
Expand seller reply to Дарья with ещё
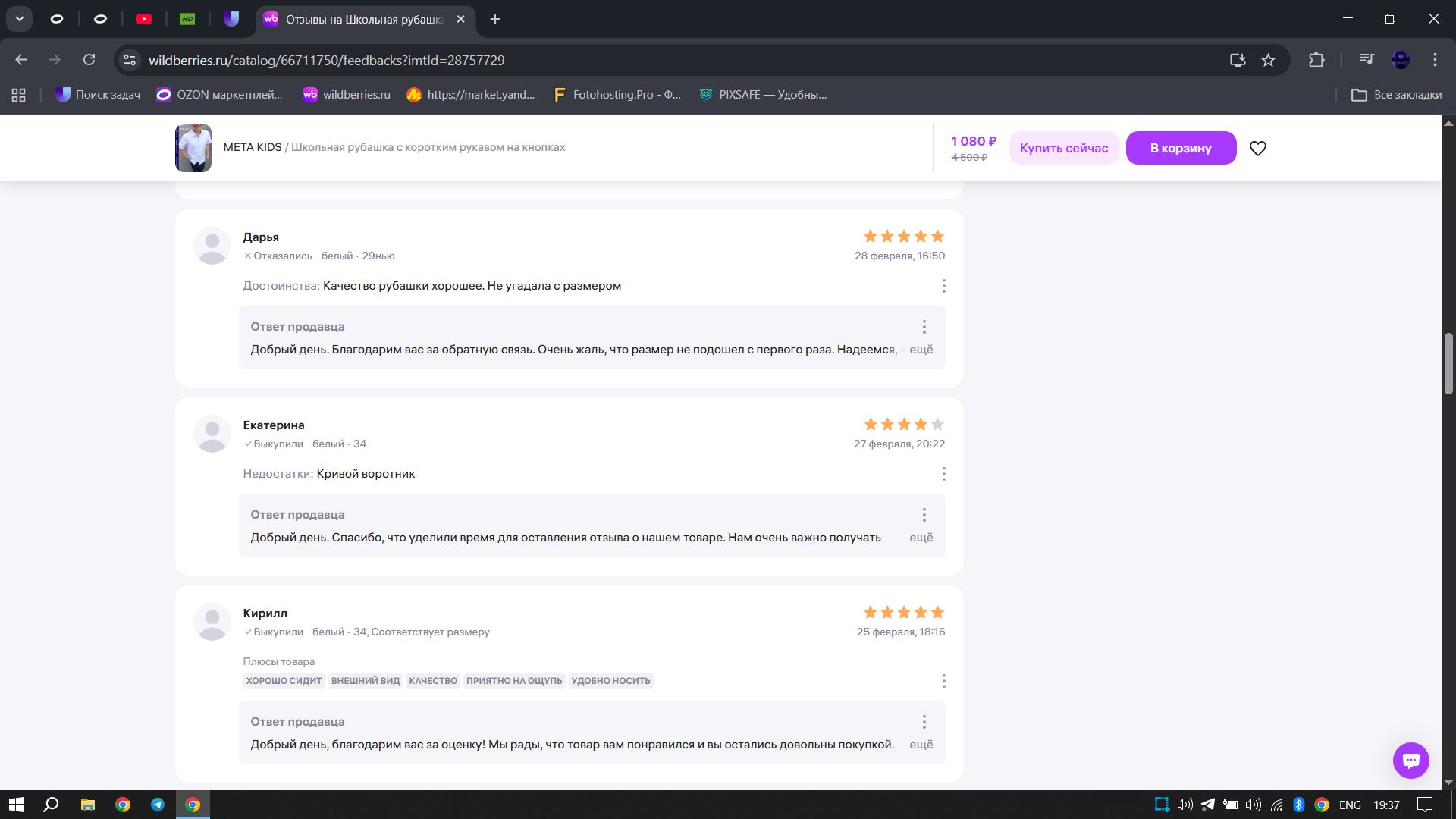click(921, 350)
